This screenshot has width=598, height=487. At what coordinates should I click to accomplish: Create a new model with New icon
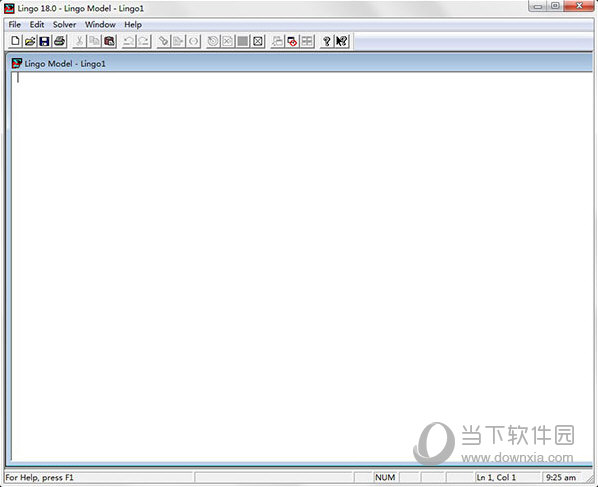click(15, 41)
